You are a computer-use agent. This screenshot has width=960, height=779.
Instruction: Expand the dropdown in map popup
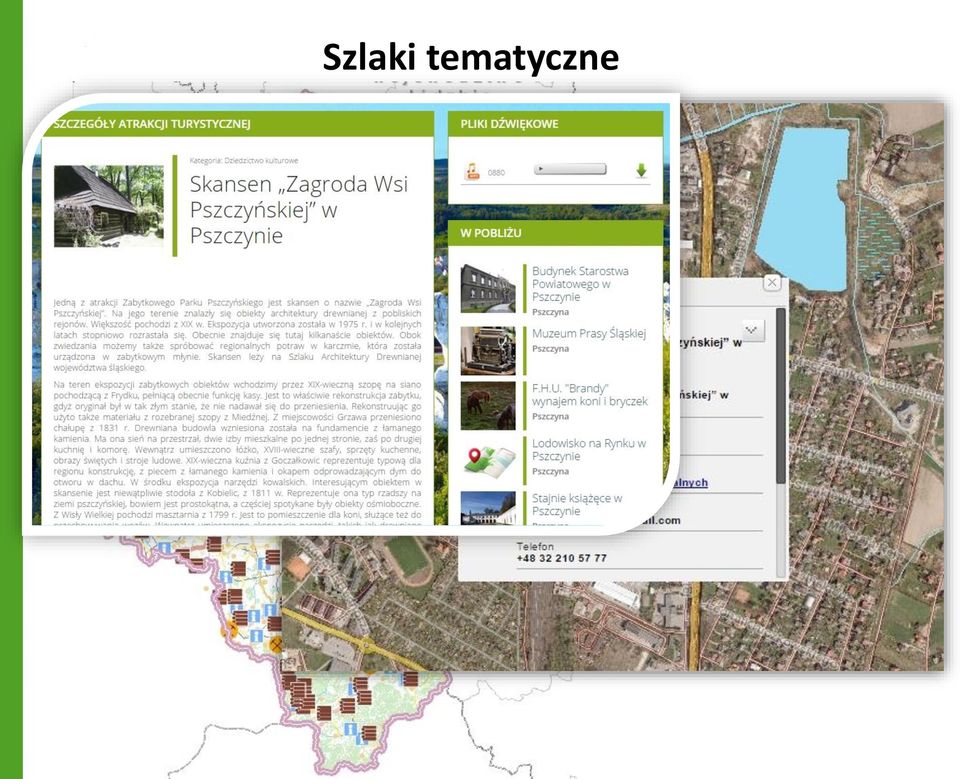(x=752, y=331)
